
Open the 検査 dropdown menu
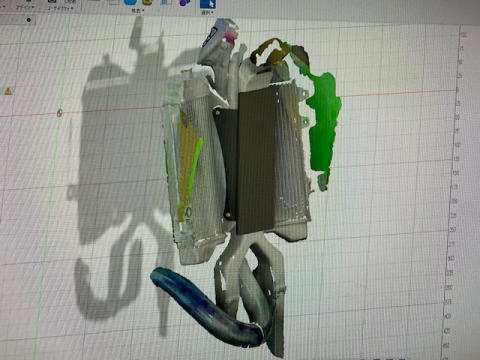(x=138, y=11)
